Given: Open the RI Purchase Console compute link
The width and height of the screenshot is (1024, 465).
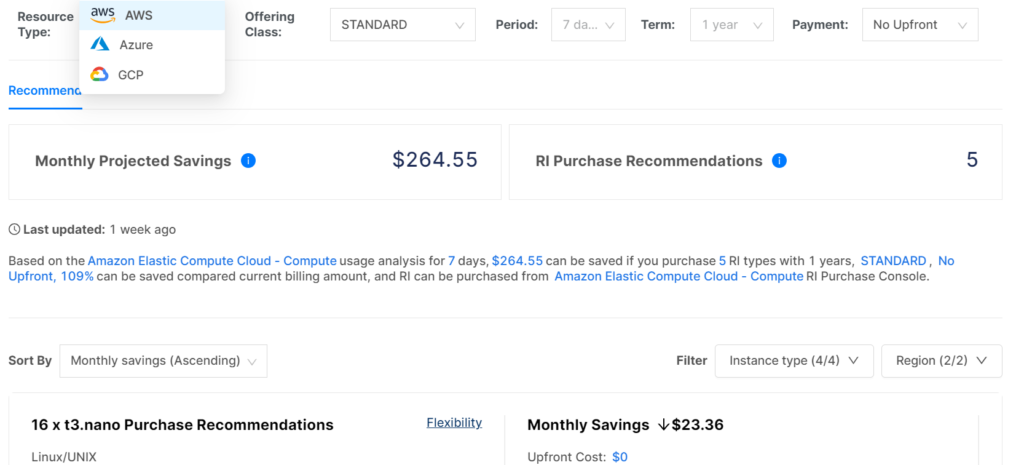Looking at the screenshot, I should [679, 276].
